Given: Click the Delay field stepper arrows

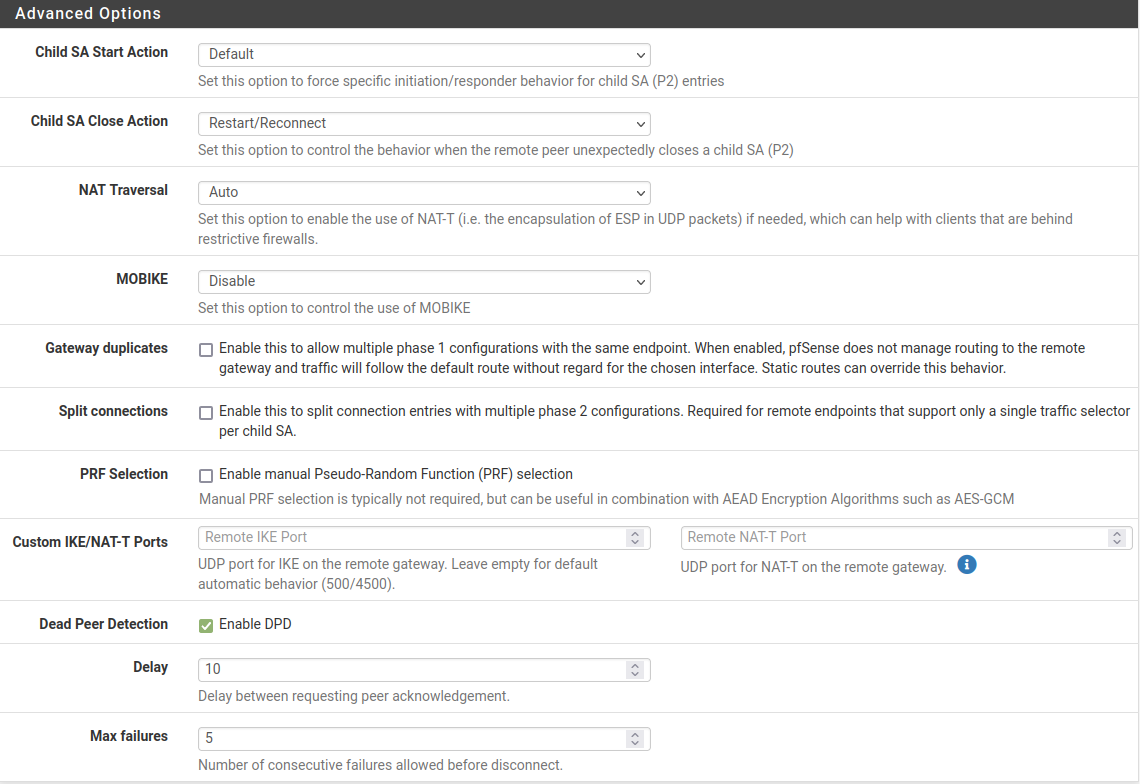Looking at the screenshot, I should click(634, 669).
